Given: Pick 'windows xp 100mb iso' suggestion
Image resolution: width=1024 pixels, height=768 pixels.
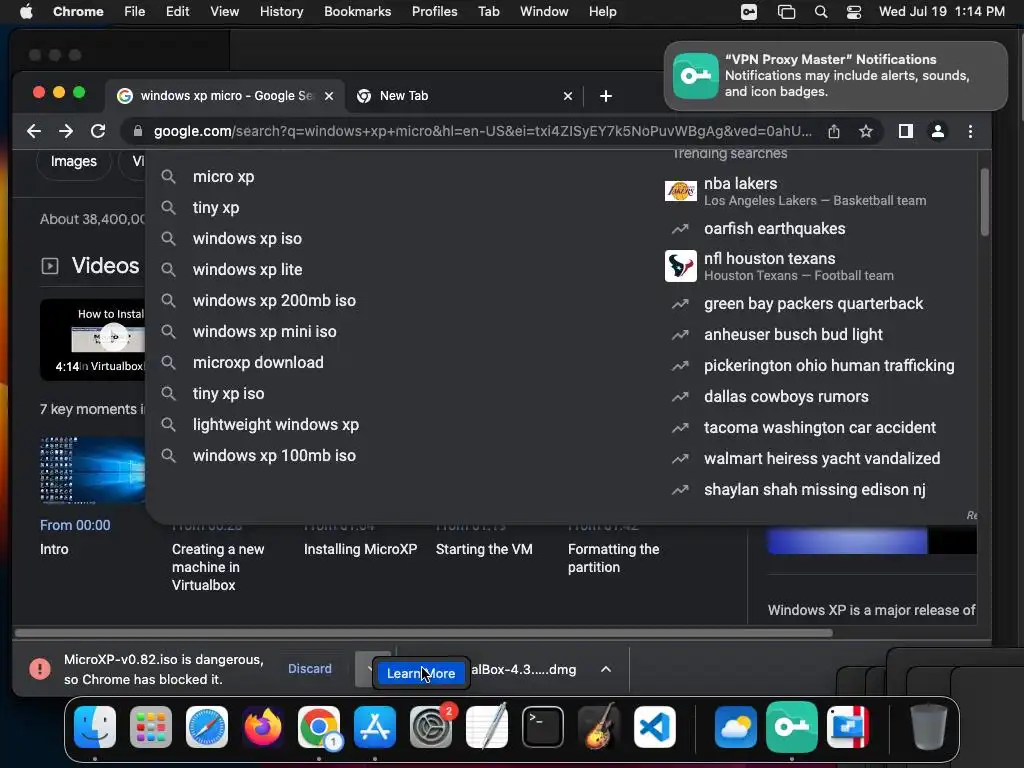Looking at the screenshot, I should [274, 456].
